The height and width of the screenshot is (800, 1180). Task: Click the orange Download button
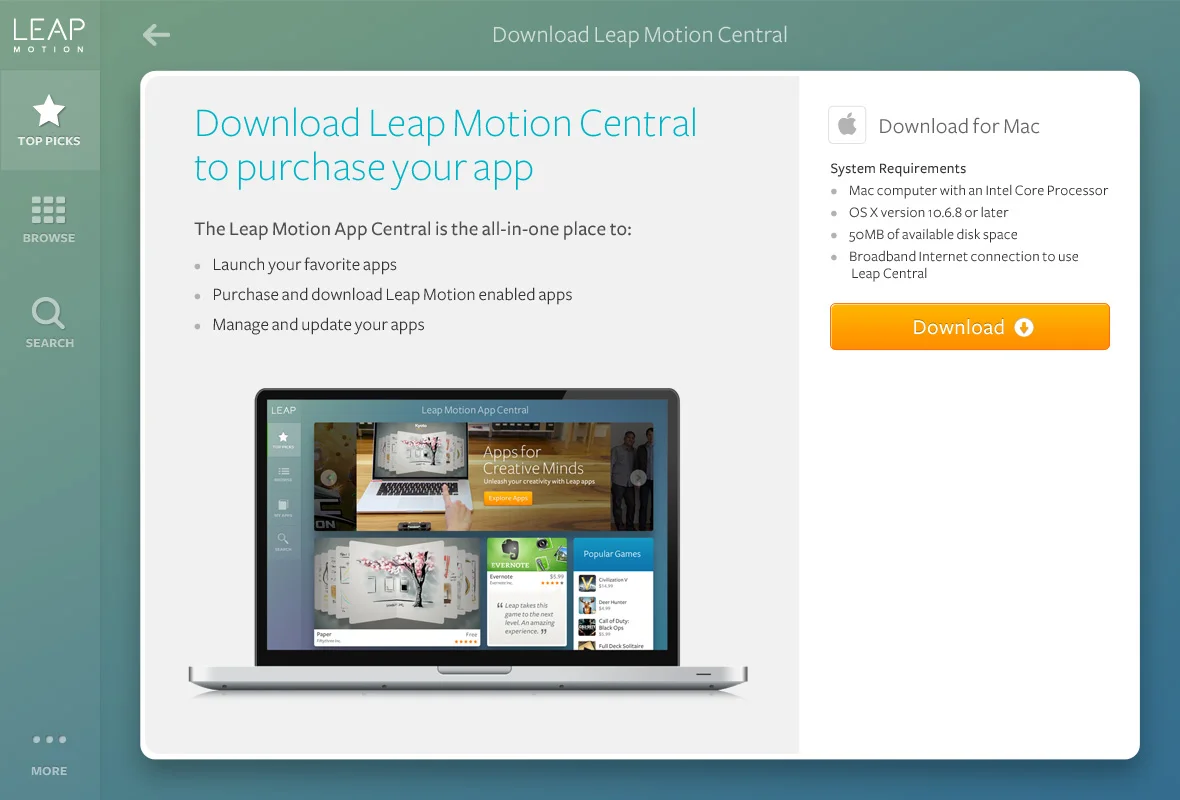[x=969, y=327]
